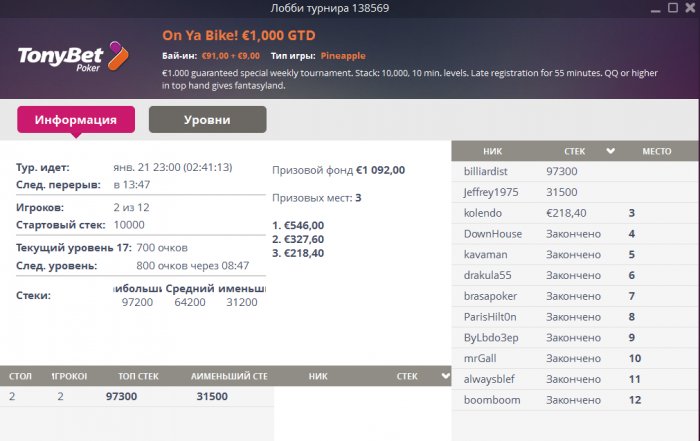The width and height of the screenshot is (700, 441).
Task: Switch to the Уровни tab
Action: click(x=208, y=120)
